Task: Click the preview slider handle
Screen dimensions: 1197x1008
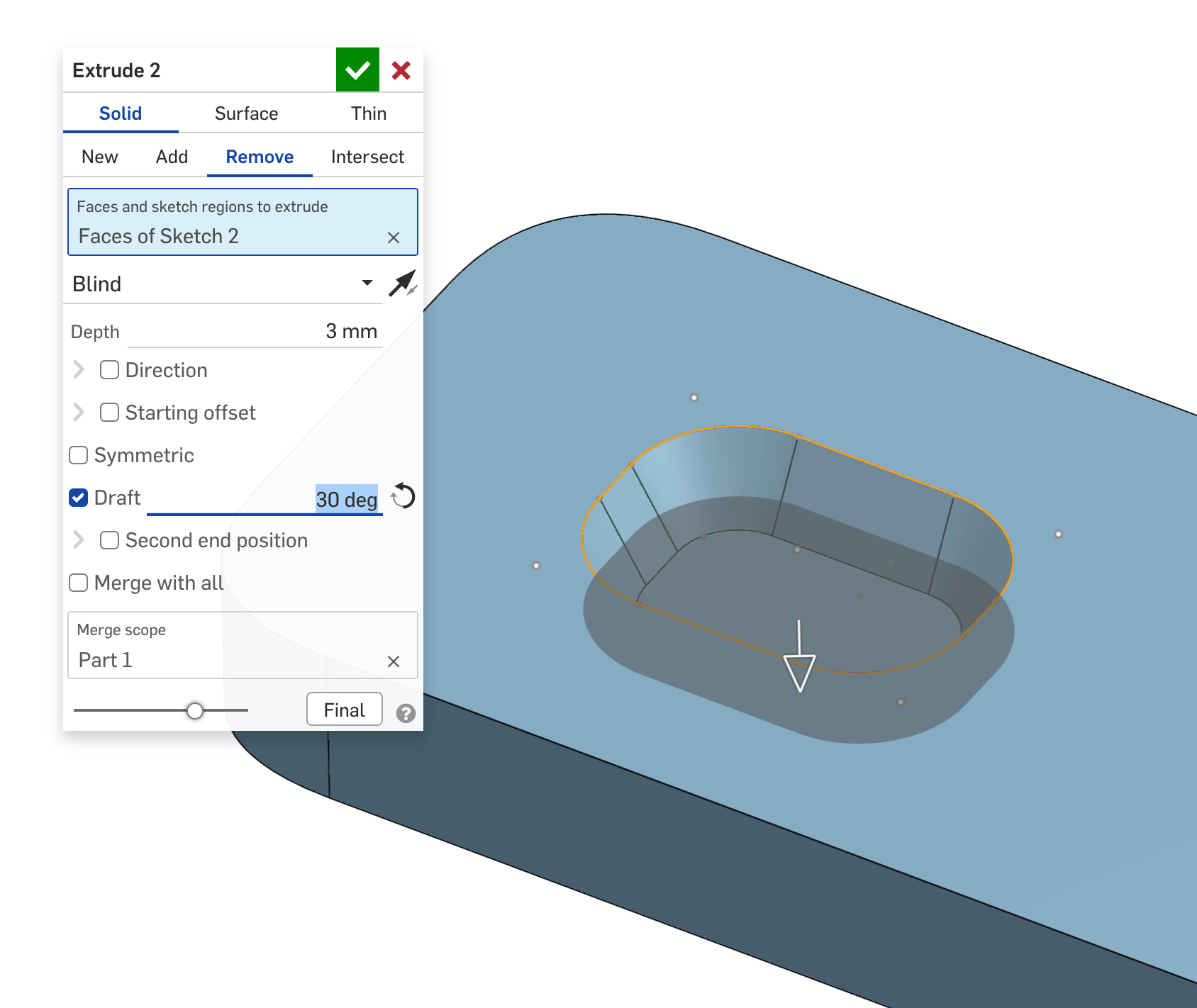Action: (195, 710)
